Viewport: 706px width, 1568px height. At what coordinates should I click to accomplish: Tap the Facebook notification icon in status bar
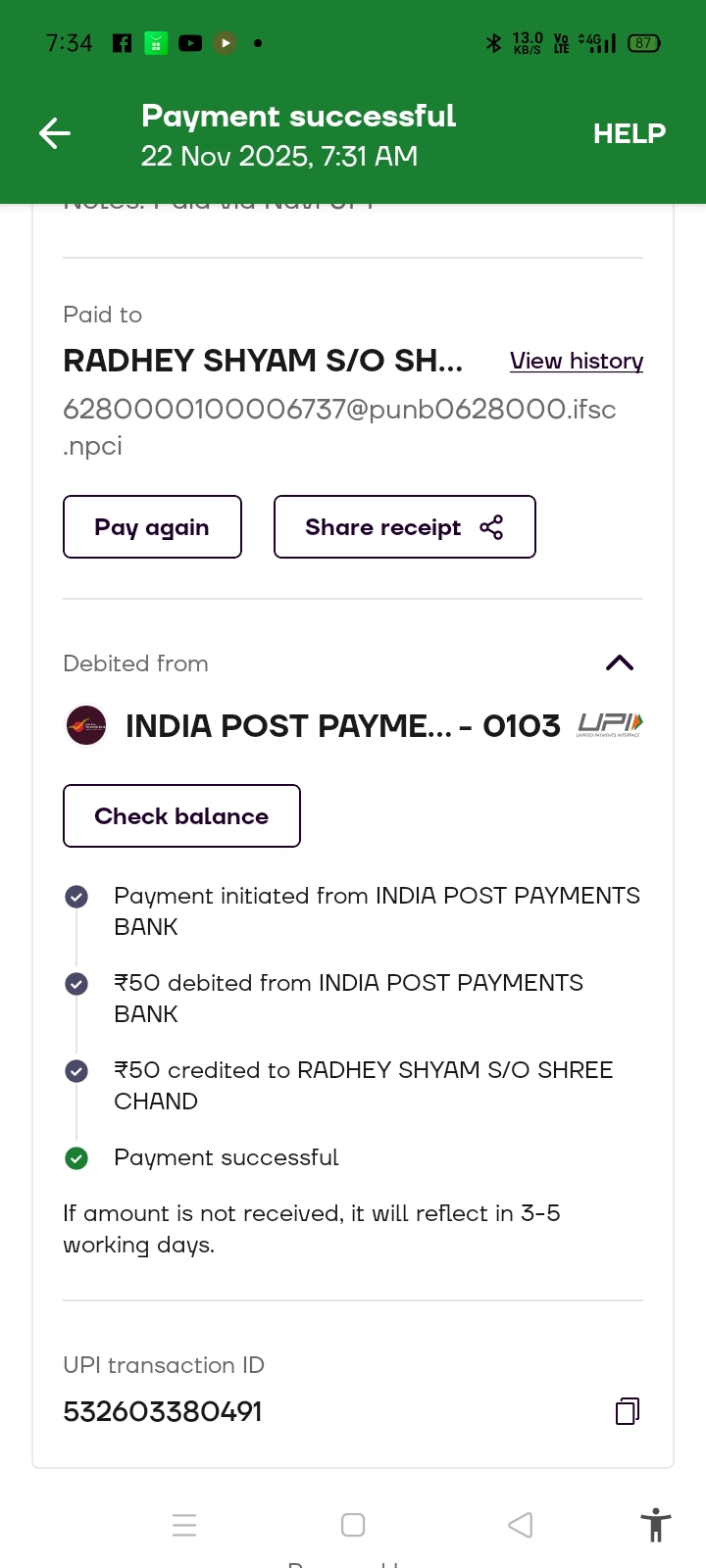(x=123, y=43)
